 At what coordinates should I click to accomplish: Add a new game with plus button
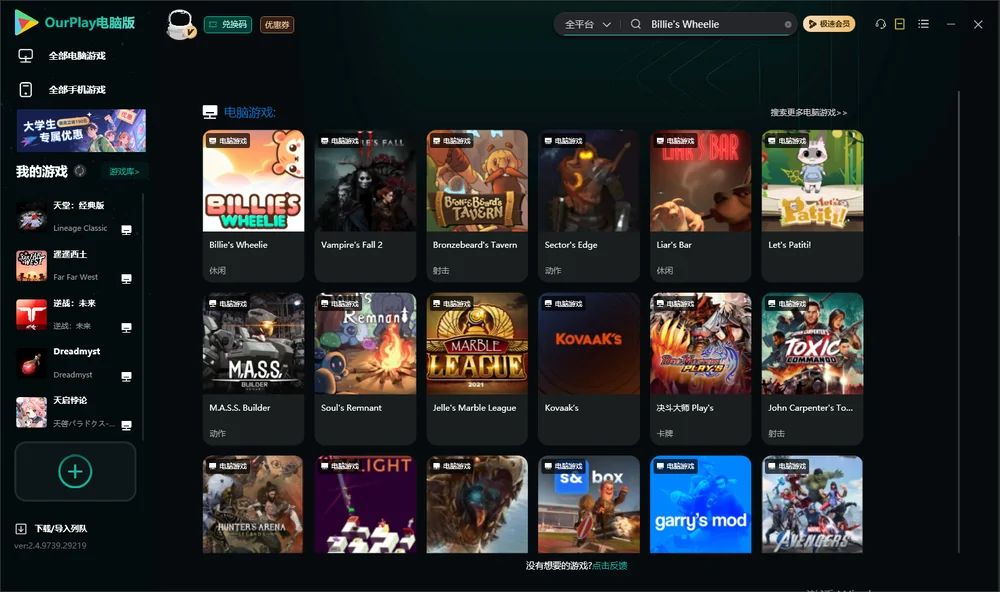75,471
